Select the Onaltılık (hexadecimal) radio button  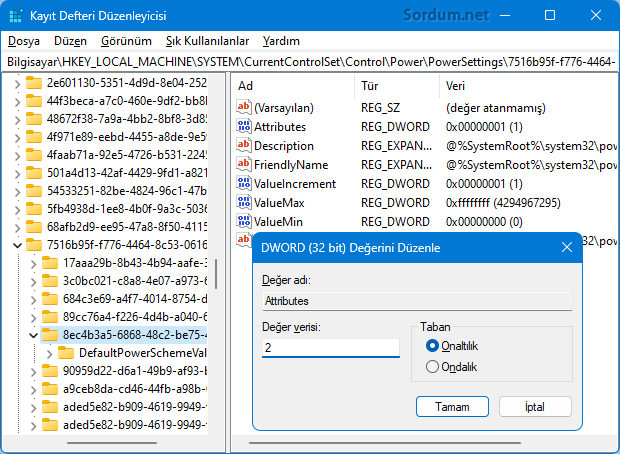pyautogui.click(x=432, y=346)
